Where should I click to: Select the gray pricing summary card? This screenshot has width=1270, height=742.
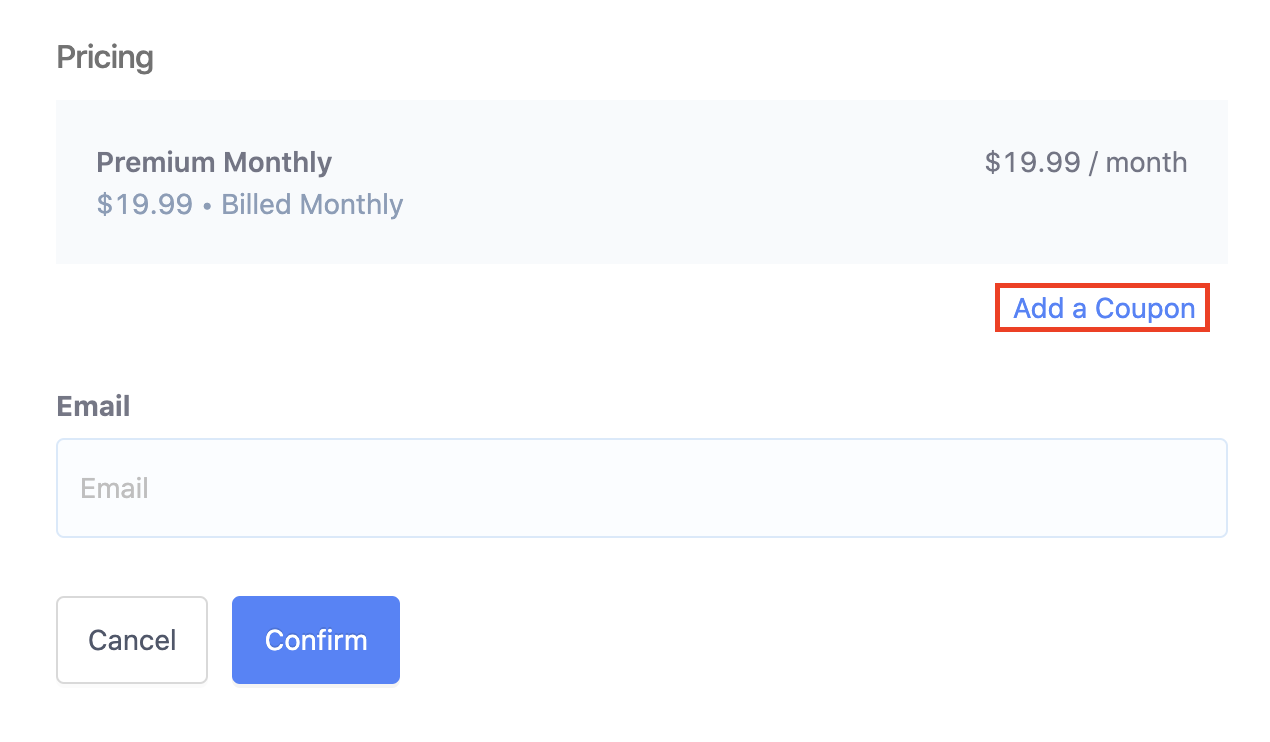point(641,182)
